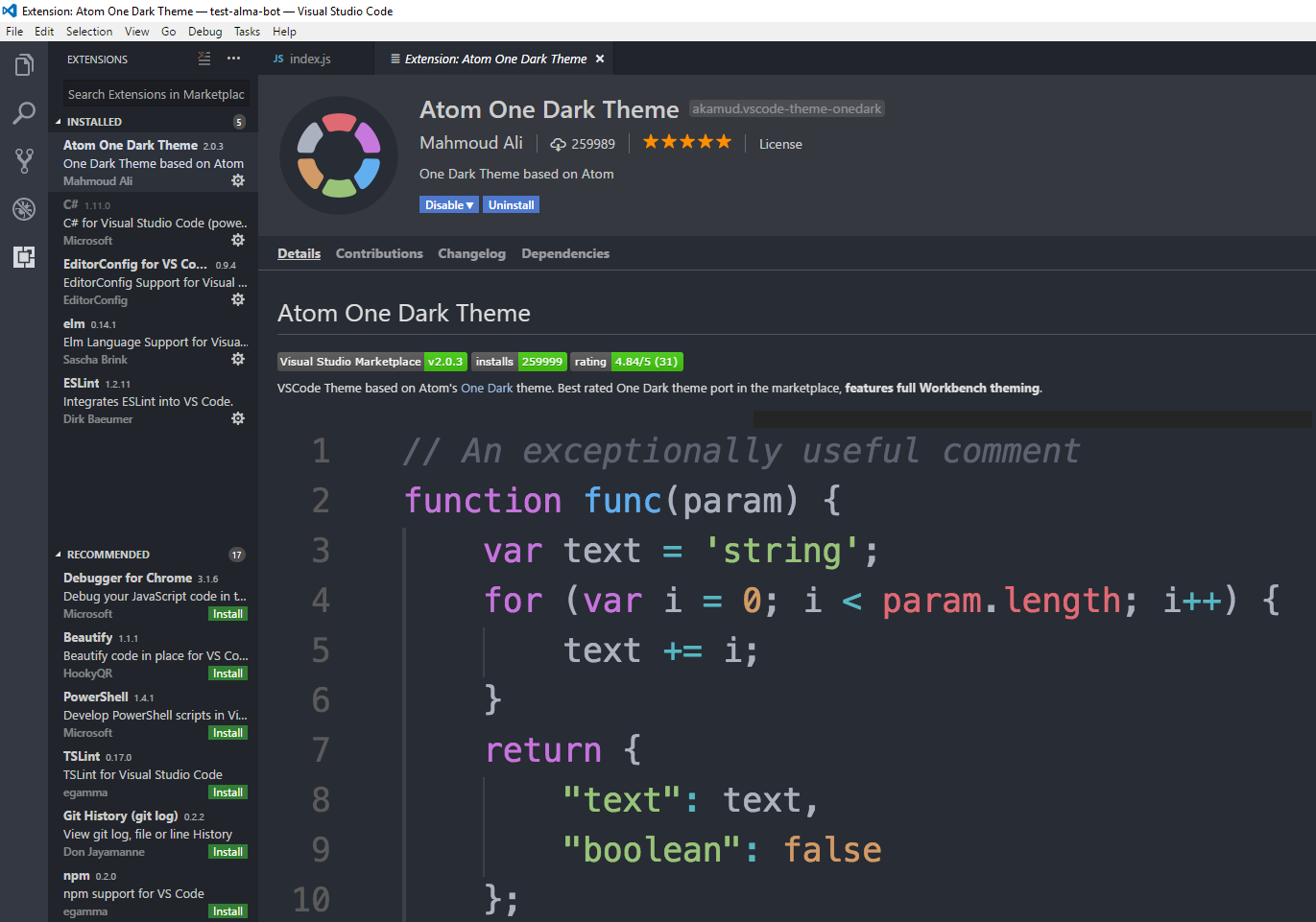Select the Dependencies tab
The height and width of the screenshot is (922, 1316).
click(x=565, y=253)
